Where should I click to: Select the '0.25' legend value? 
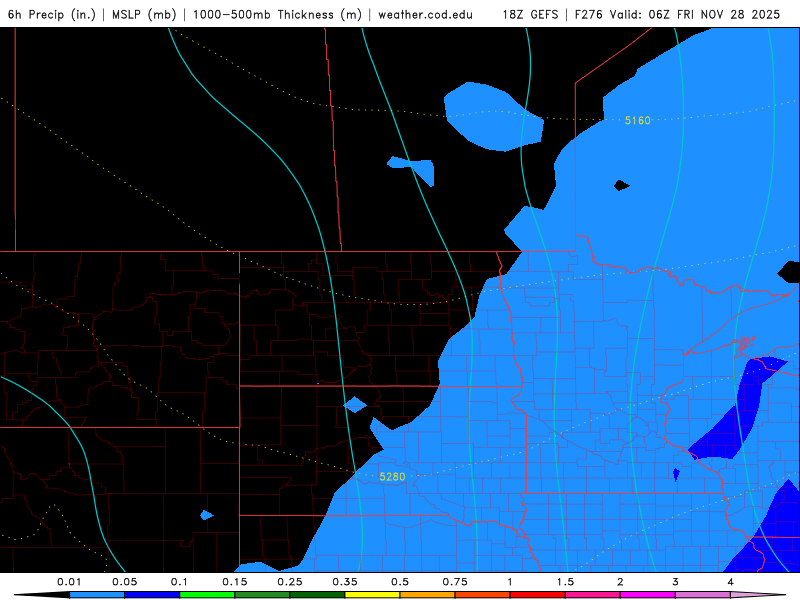click(290, 582)
